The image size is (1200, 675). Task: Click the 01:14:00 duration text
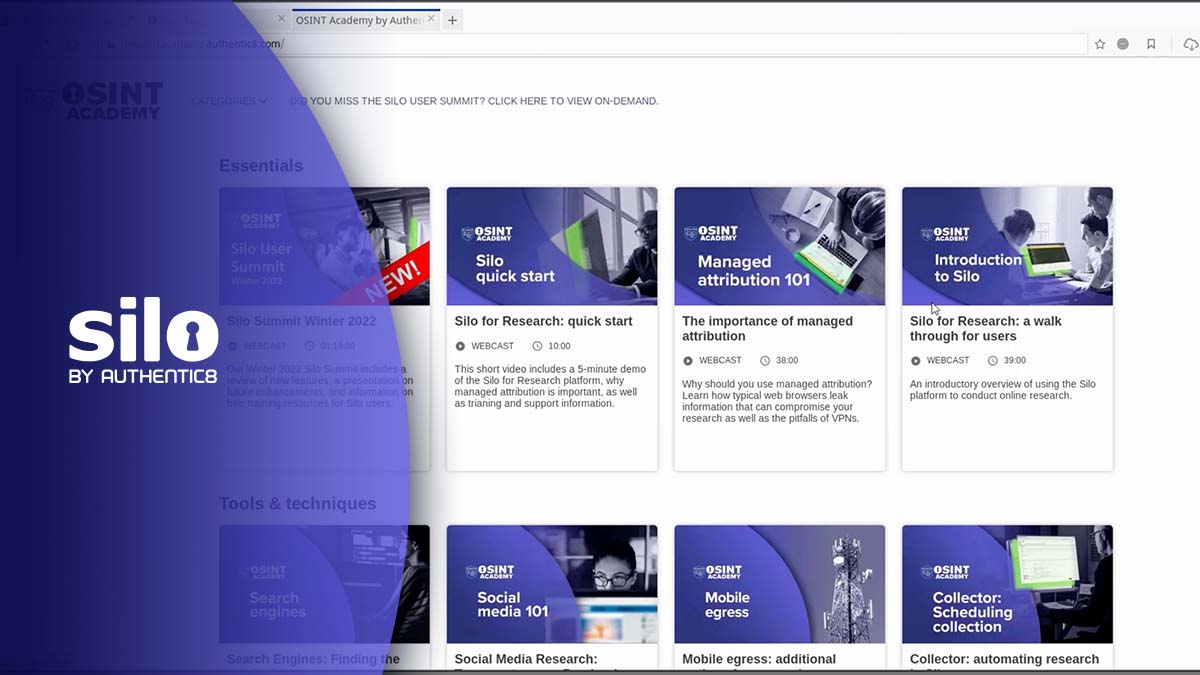(x=338, y=346)
